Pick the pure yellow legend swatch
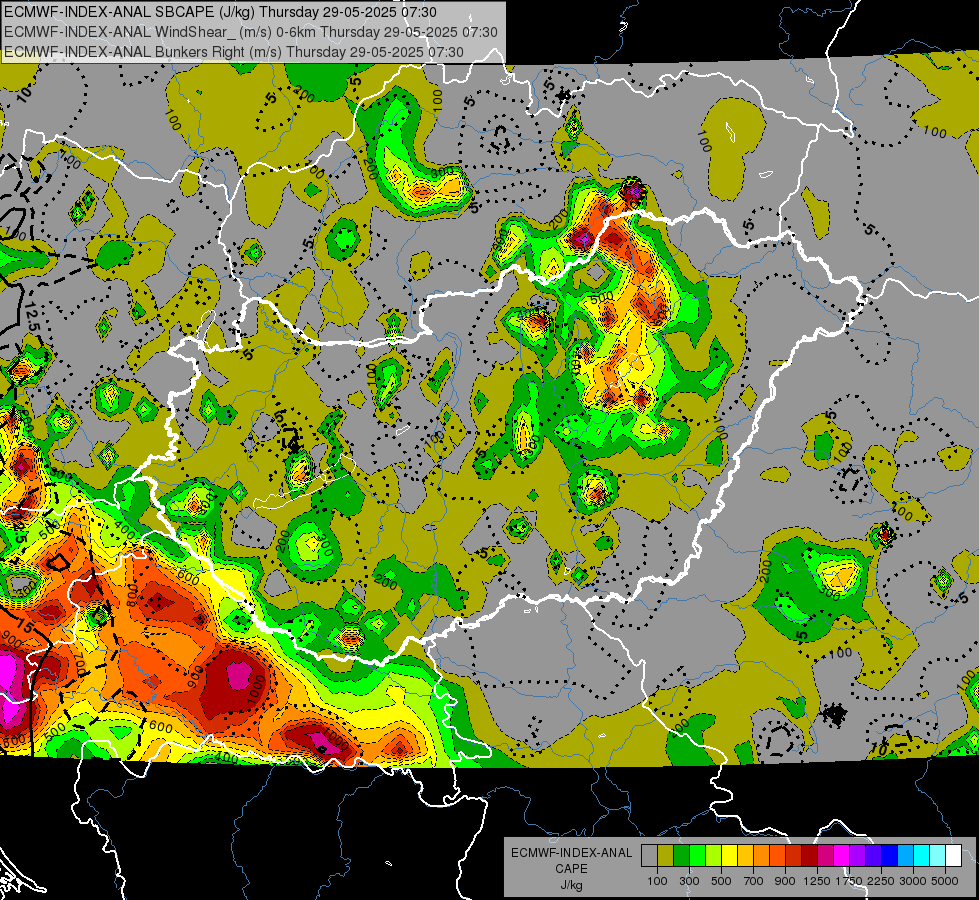Screen dimensions: 979x900 tap(729, 856)
